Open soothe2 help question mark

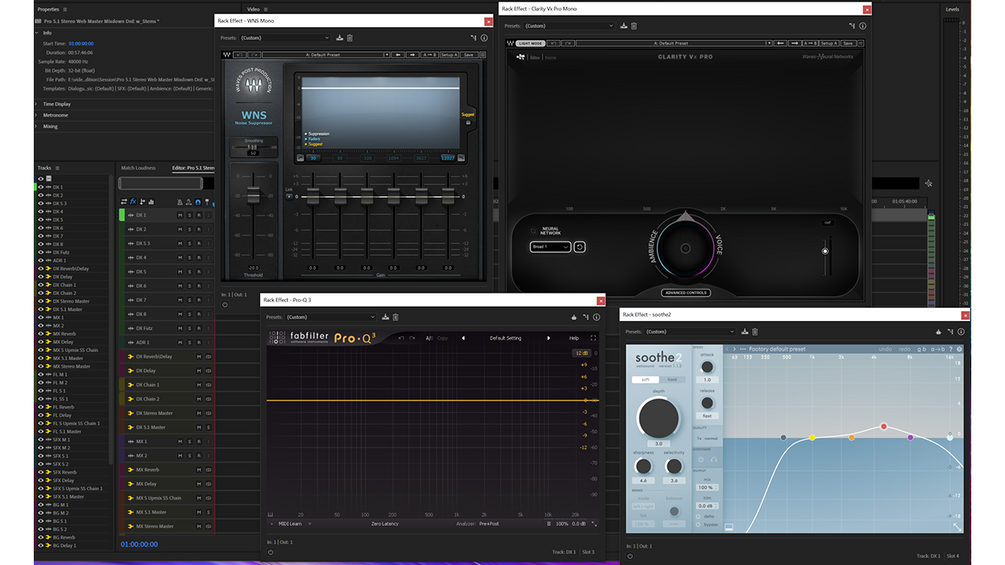coord(951,349)
